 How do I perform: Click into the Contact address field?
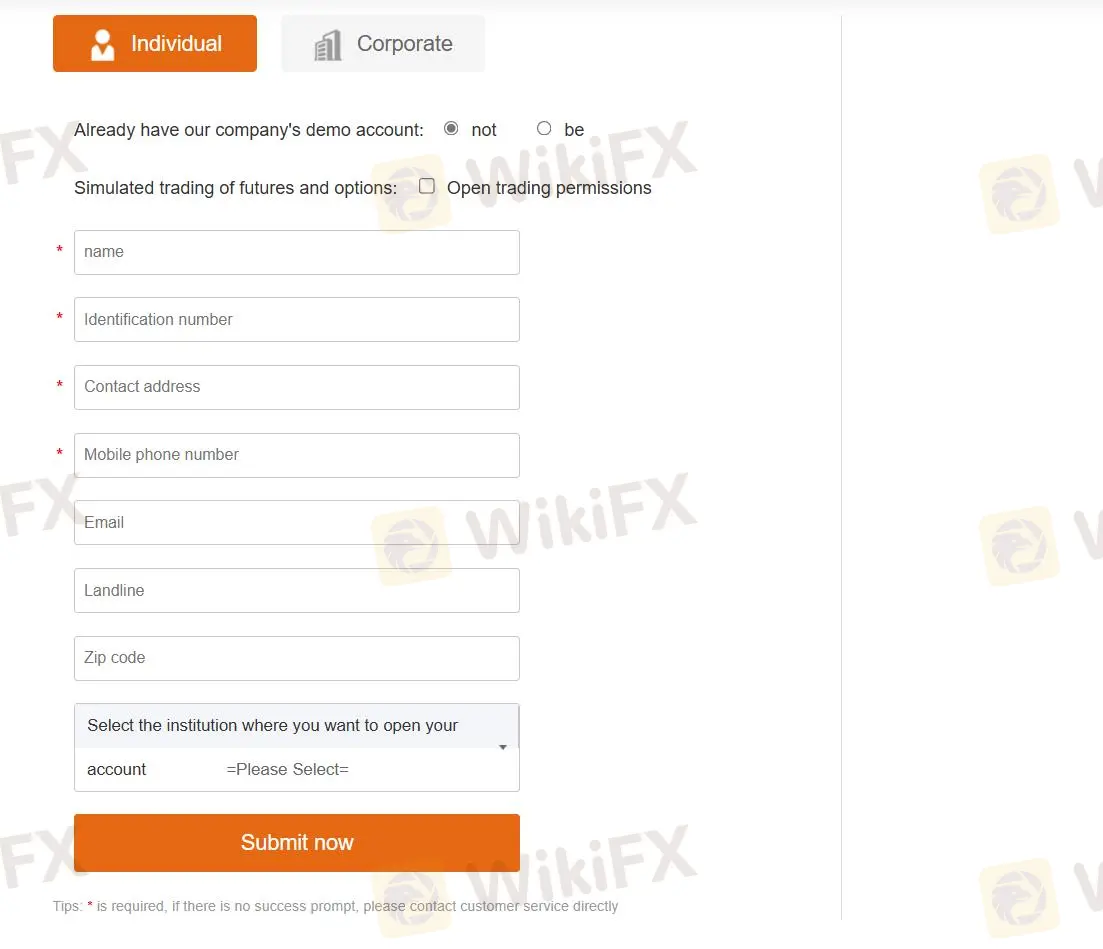[x=297, y=388]
